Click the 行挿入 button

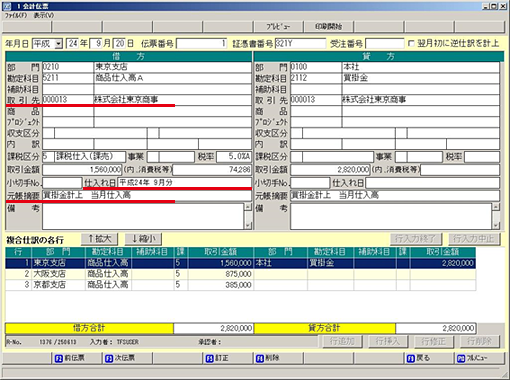[x=388, y=341]
